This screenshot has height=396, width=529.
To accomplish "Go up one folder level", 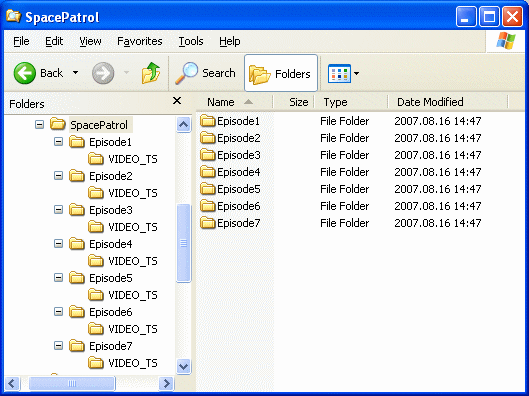I will tap(150, 73).
